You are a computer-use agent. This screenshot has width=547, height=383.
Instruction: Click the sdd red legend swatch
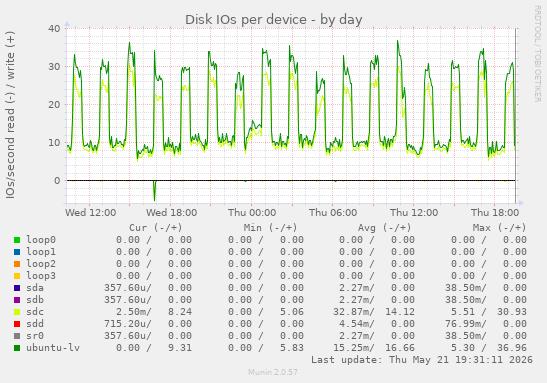(x=17, y=324)
